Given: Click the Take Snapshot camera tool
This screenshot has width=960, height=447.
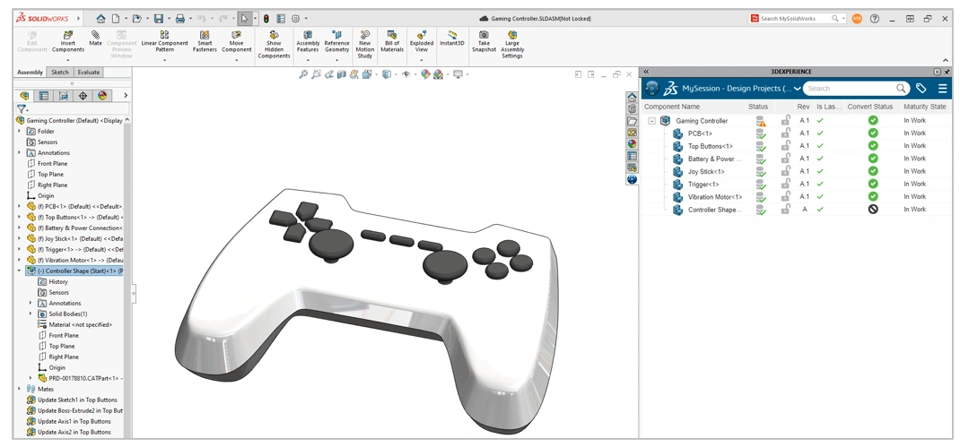Looking at the screenshot, I should tap(483, 42).
